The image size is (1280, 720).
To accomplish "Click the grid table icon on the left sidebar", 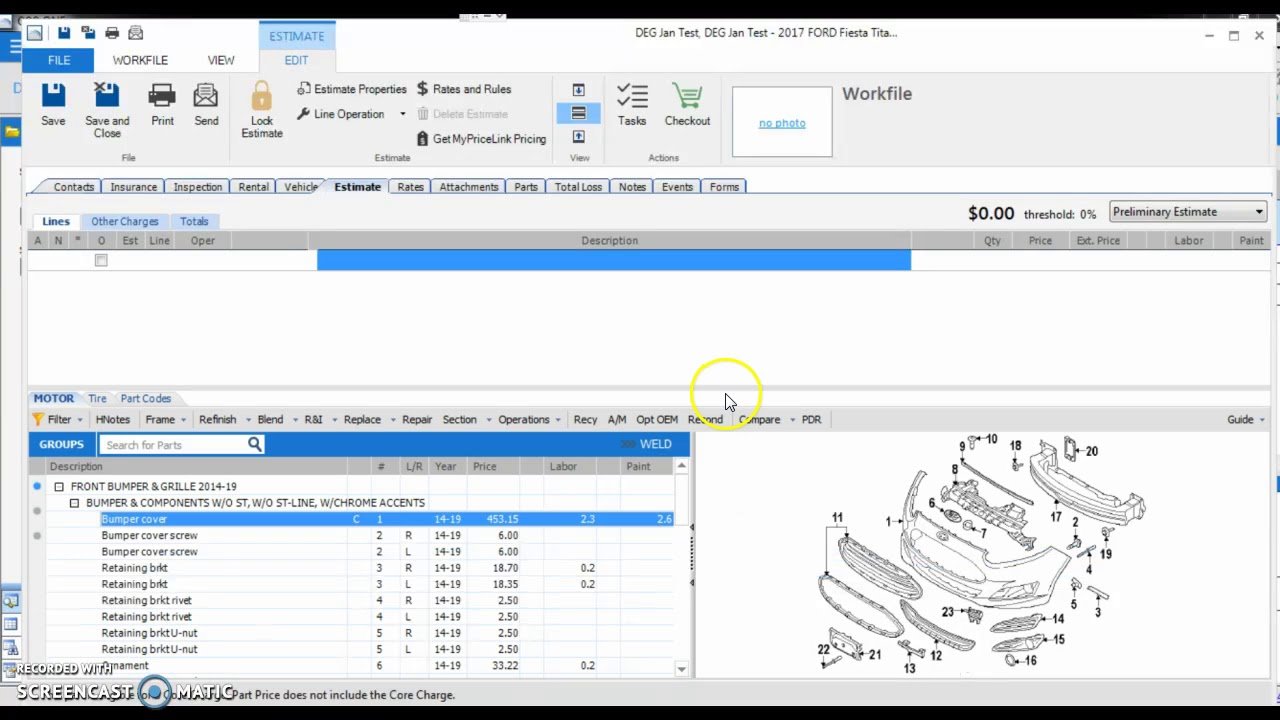I will (x=10, y=624).
